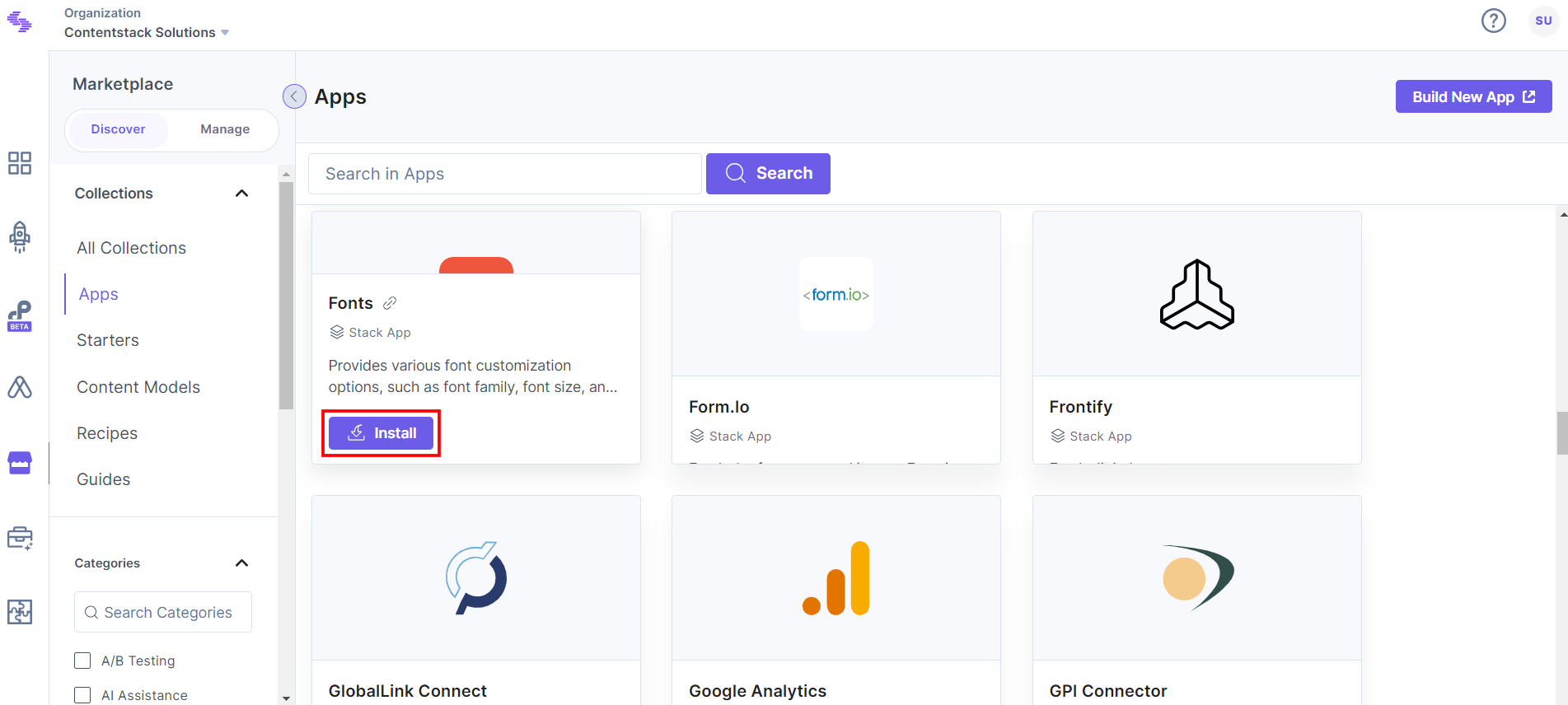Click the GlobalLink Connect logo

coord(476,577)
